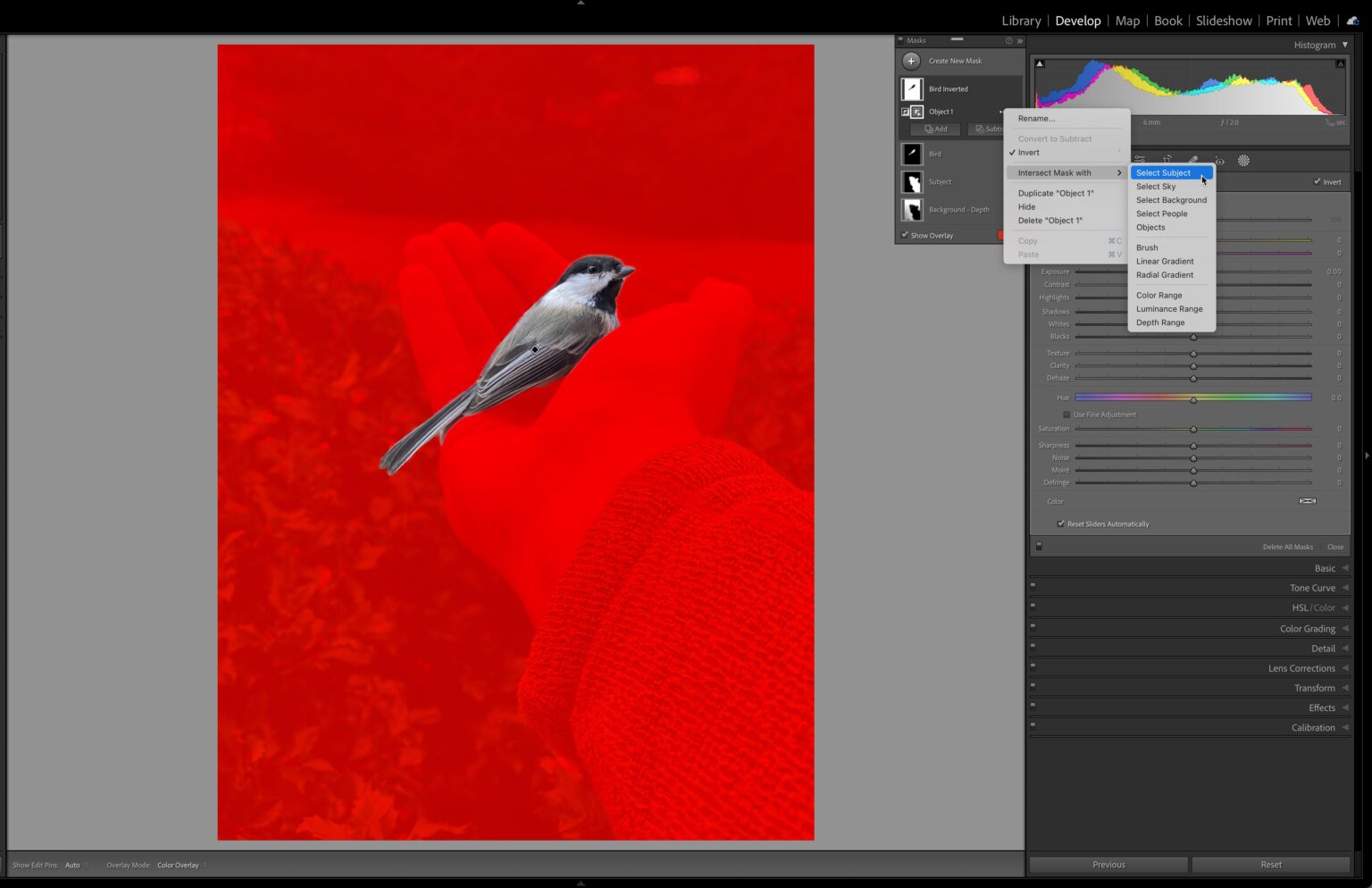Open the Crop tool

1167,160
